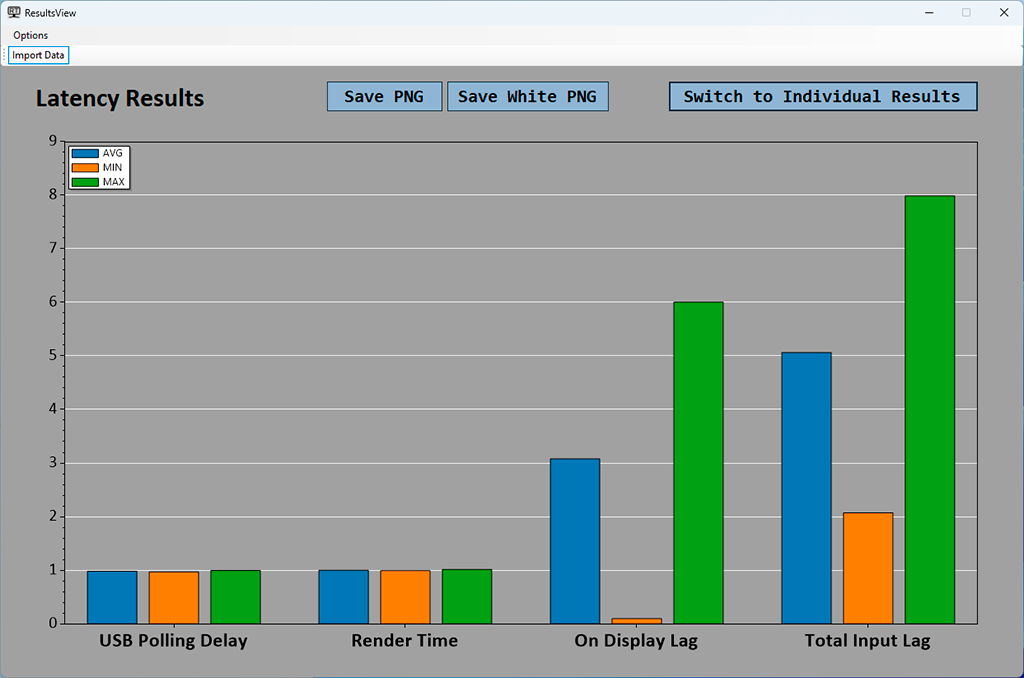Select the green MAX bar for USB Polling Delay
This screenshot has height=678, width=1024.
pyautogui.click(x=235, y=597)
